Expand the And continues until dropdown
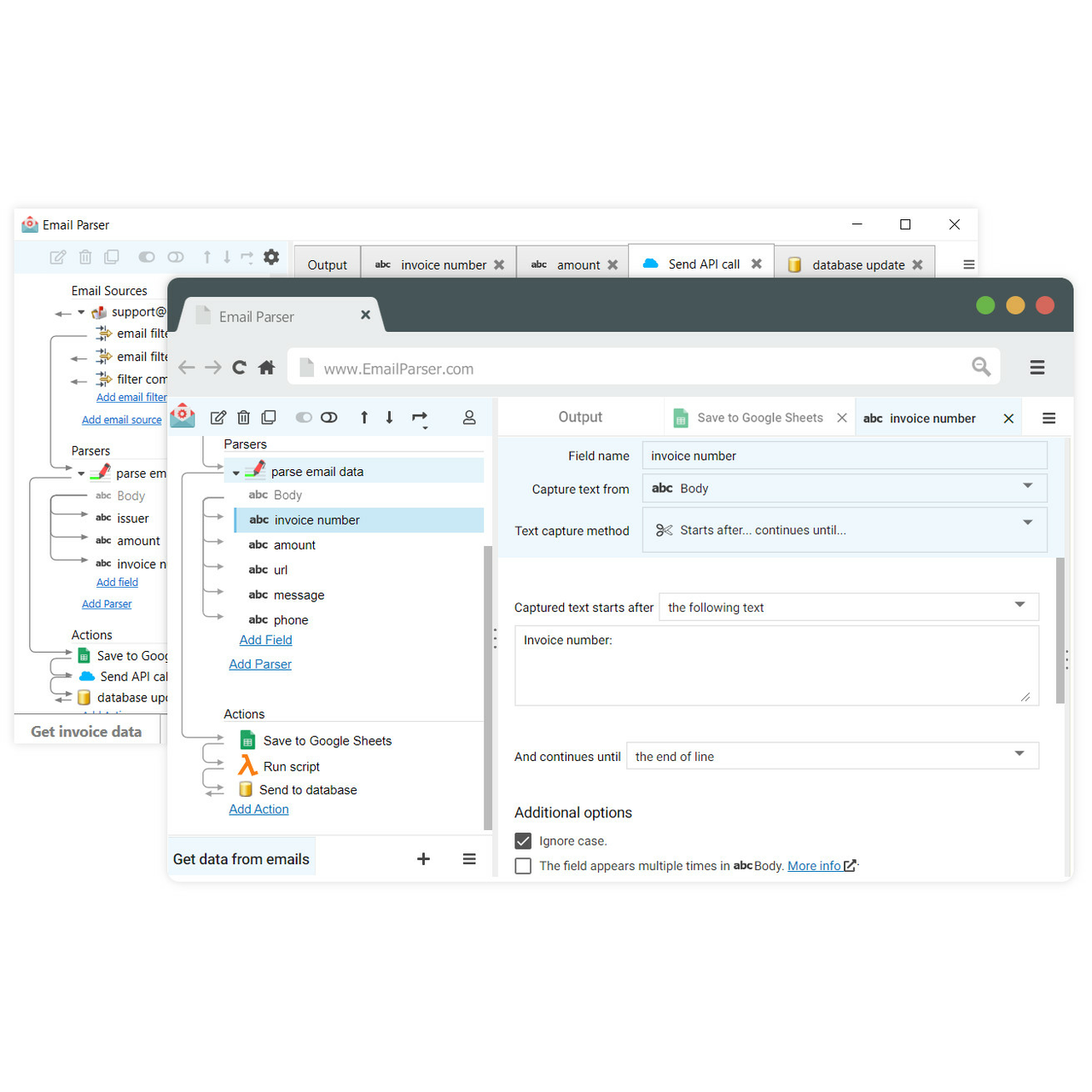Screen dimensions: 1092x1092 832,756
